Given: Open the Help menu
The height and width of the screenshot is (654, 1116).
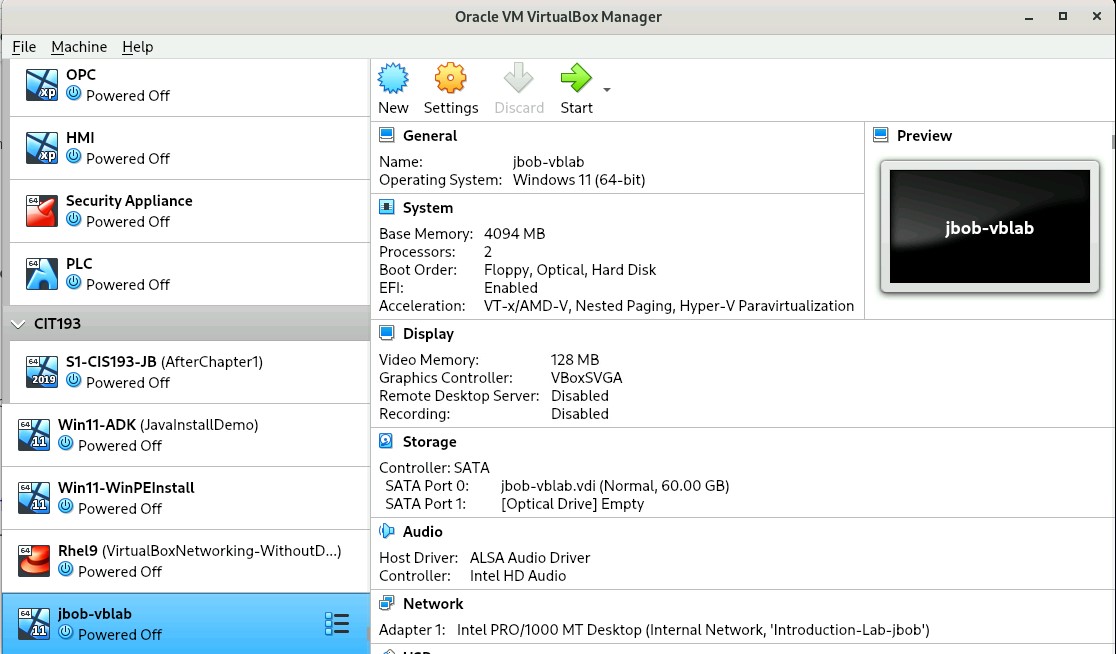Looking at the screenshot, I should point(138,47).
